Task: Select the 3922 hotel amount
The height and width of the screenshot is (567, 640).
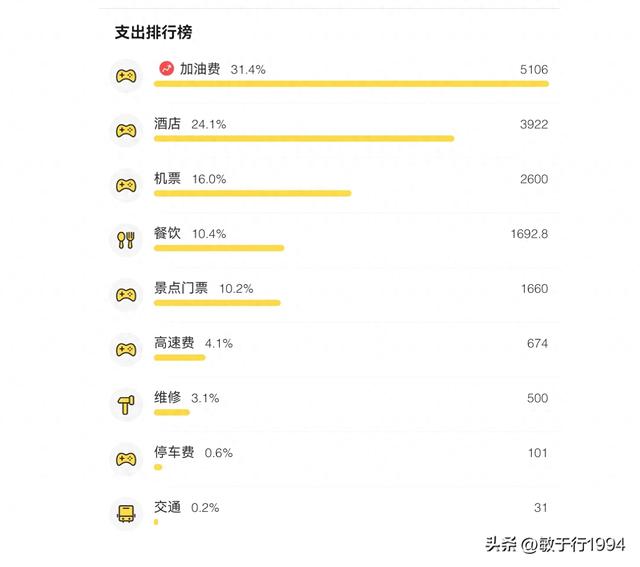Action: [x=533, y=124]
